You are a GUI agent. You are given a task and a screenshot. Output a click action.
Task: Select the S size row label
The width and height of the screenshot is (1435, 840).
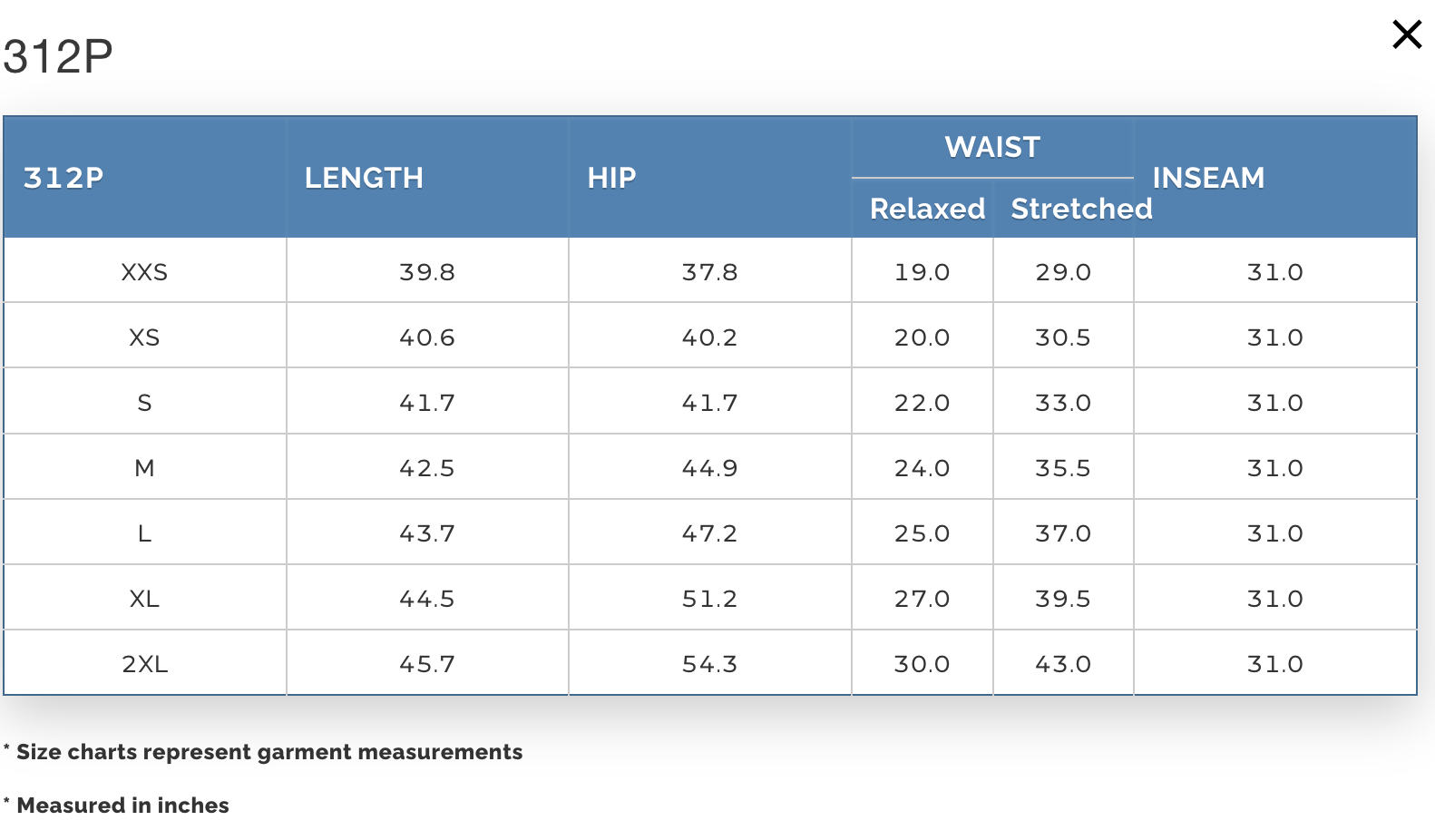pos(144,403)
